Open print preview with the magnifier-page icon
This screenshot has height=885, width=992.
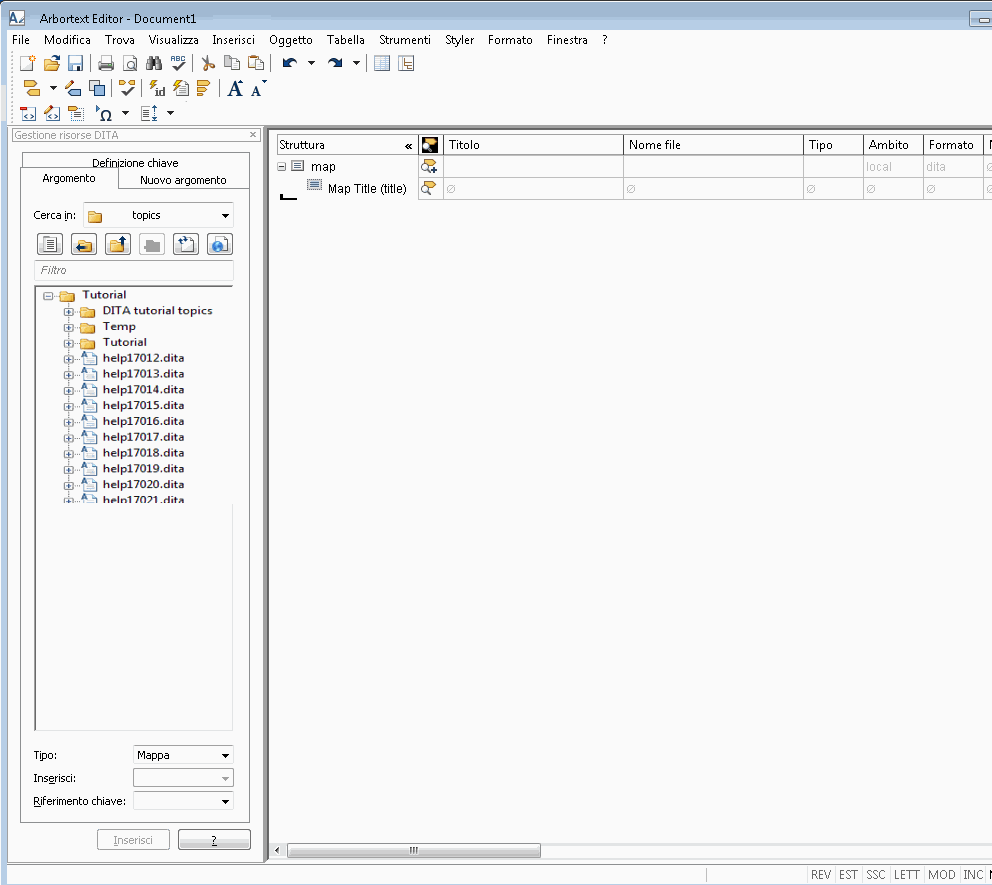pyautogui.click(x=130, y=63)
